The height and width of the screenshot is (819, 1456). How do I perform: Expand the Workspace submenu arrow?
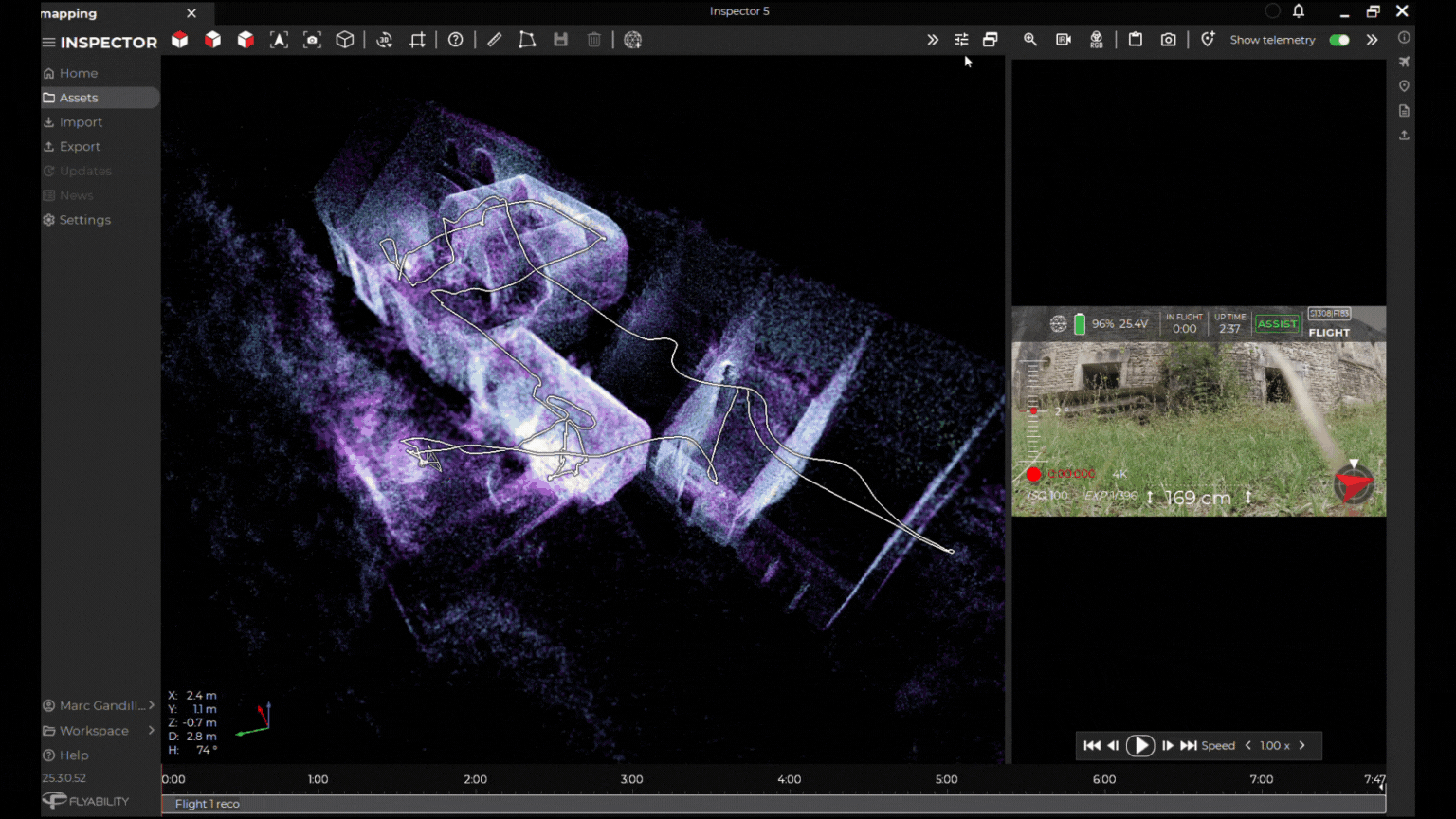pyautogui.click(x=151, y=730)
